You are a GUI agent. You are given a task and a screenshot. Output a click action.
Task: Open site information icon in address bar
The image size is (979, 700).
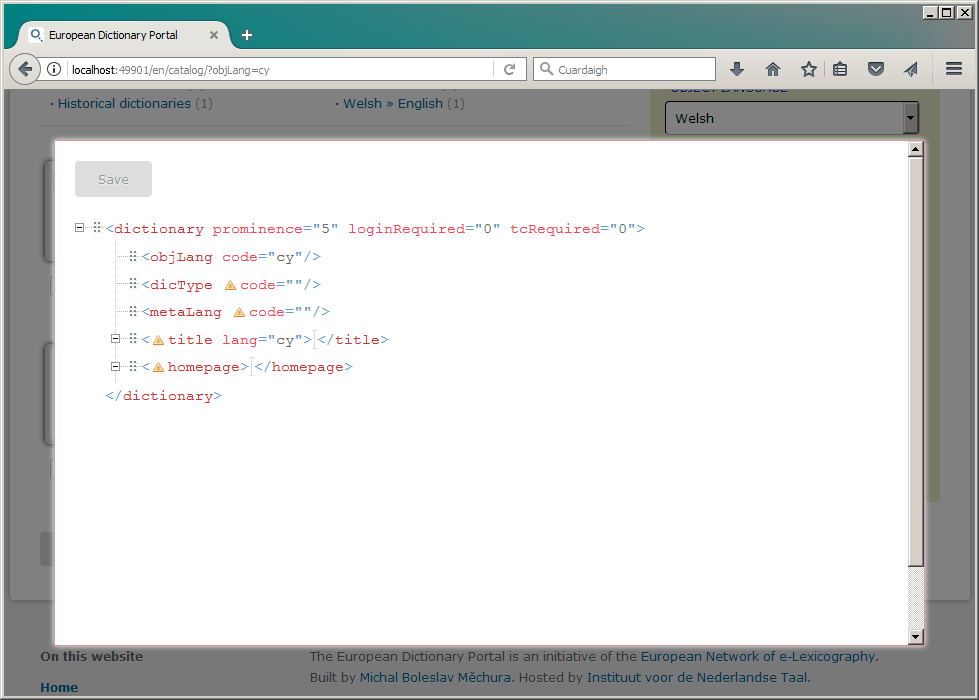54,69
